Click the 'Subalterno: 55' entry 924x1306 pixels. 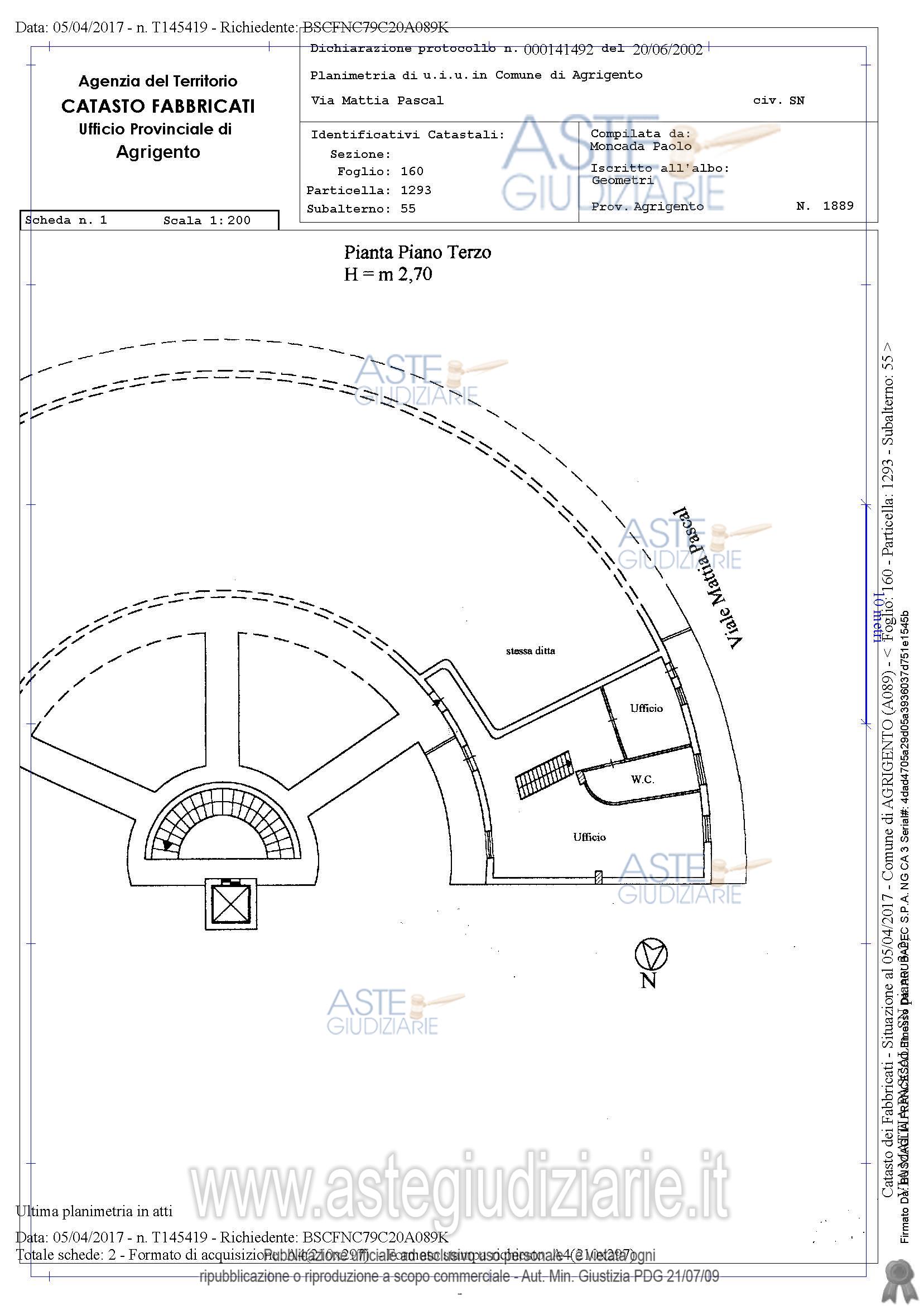[362, 209]
